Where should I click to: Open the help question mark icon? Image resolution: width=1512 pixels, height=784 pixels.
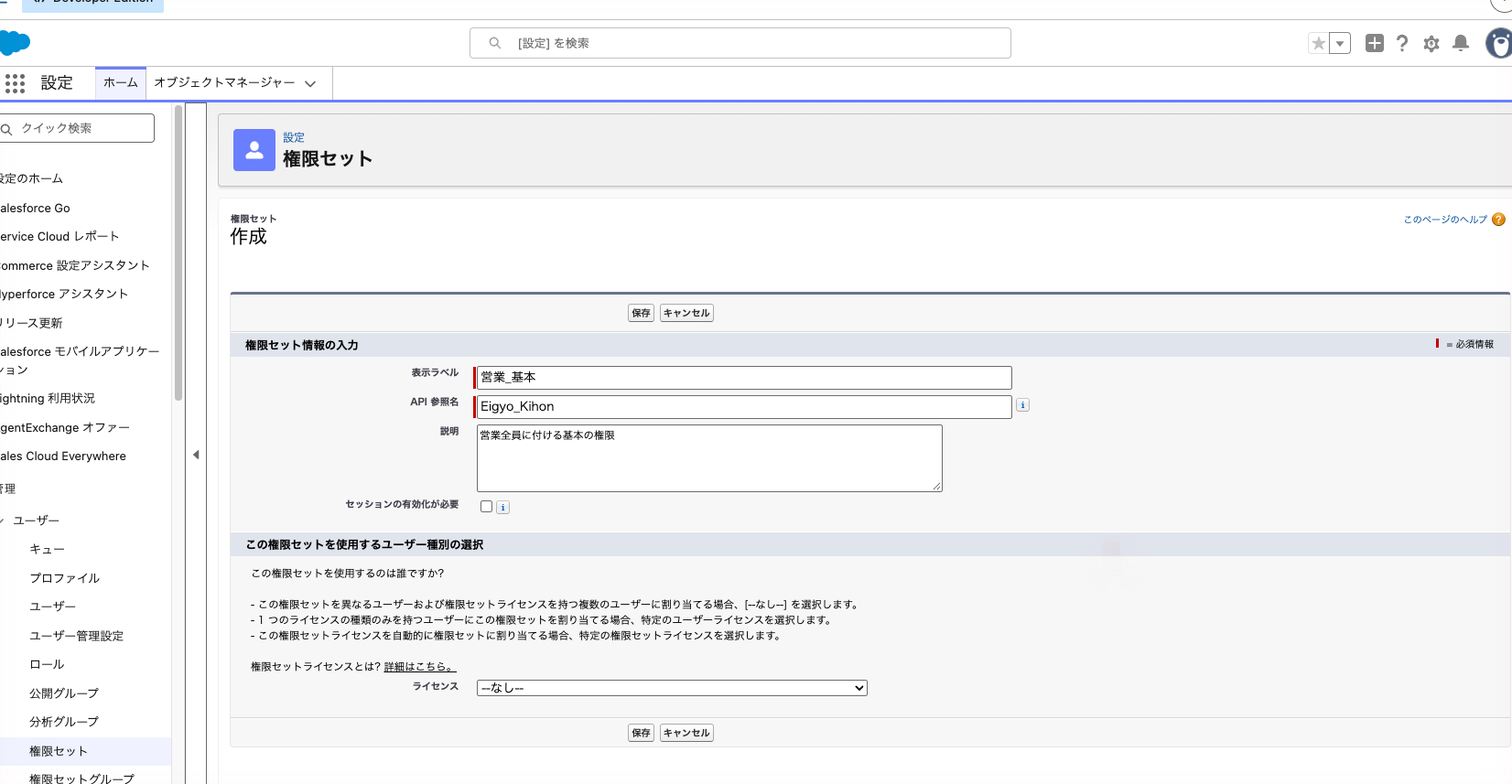tap(1402, 43)
